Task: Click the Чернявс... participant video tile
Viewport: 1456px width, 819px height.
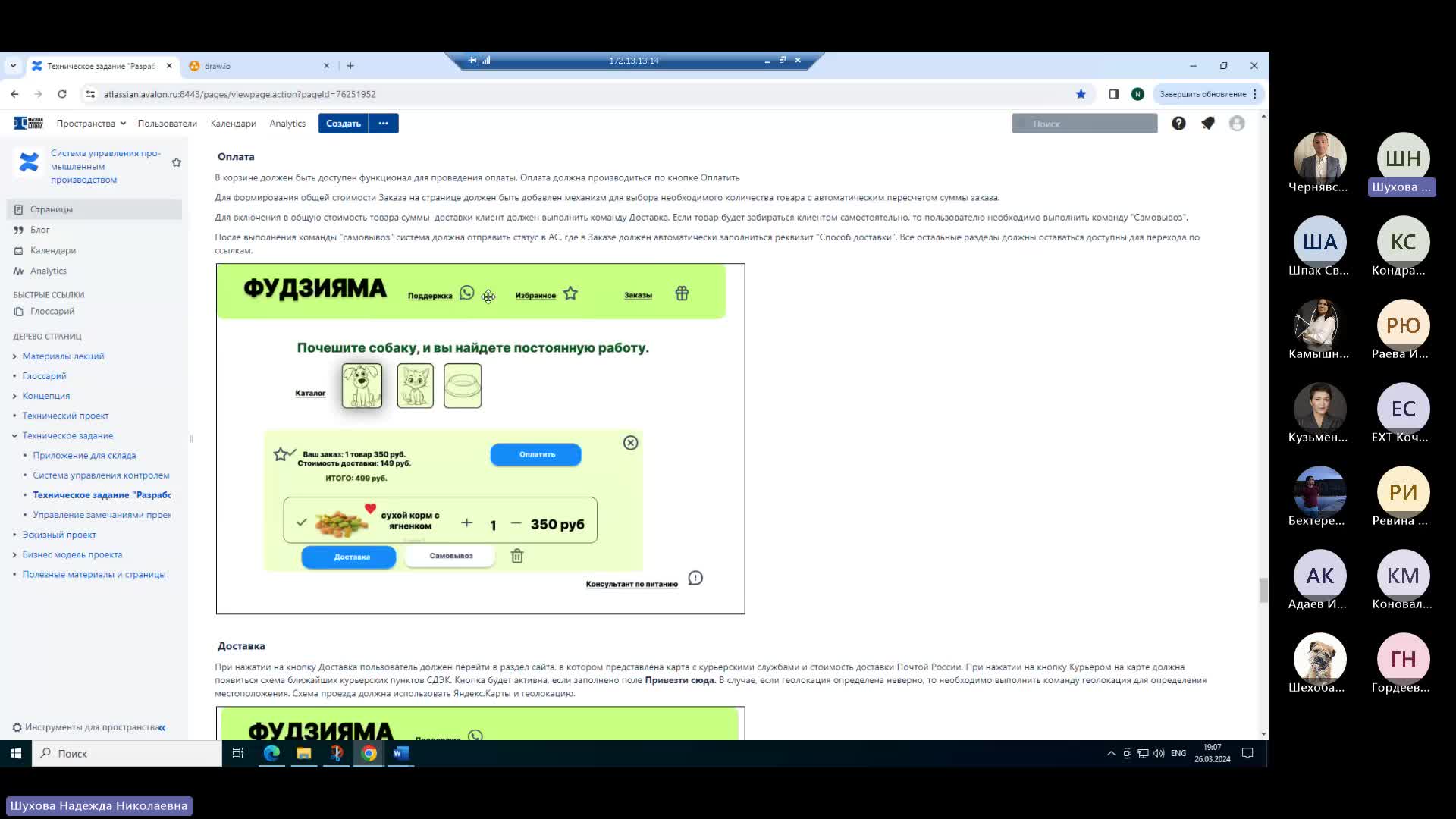Action: (1319, 163)
